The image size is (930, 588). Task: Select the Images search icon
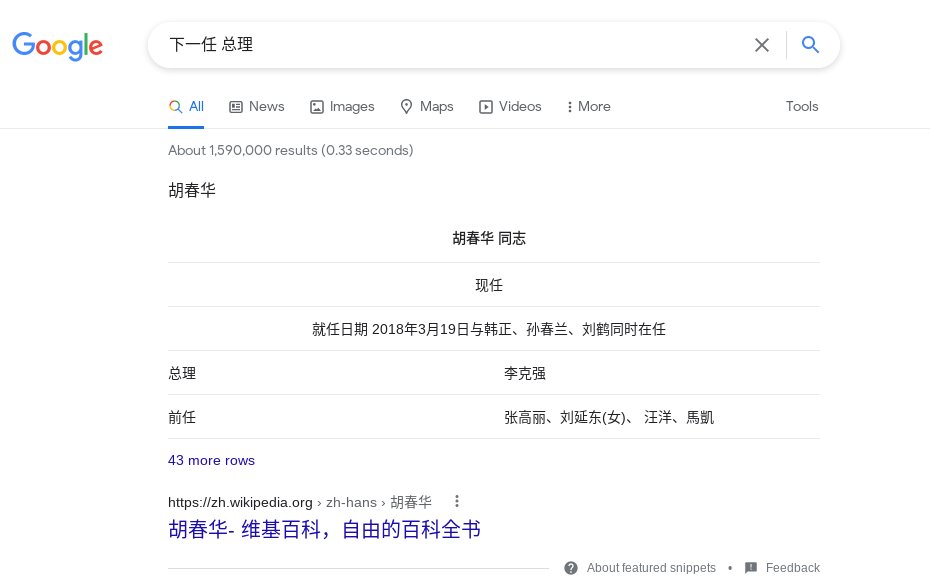[x=316, y=106]
